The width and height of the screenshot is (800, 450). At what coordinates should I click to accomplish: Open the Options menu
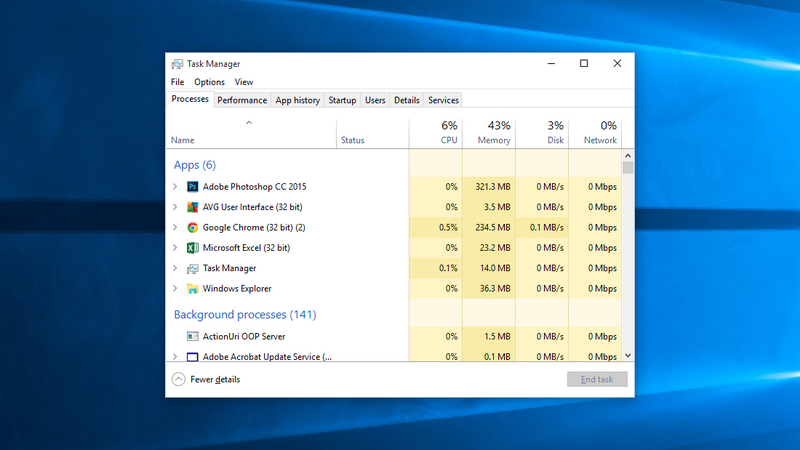(209, 82)
